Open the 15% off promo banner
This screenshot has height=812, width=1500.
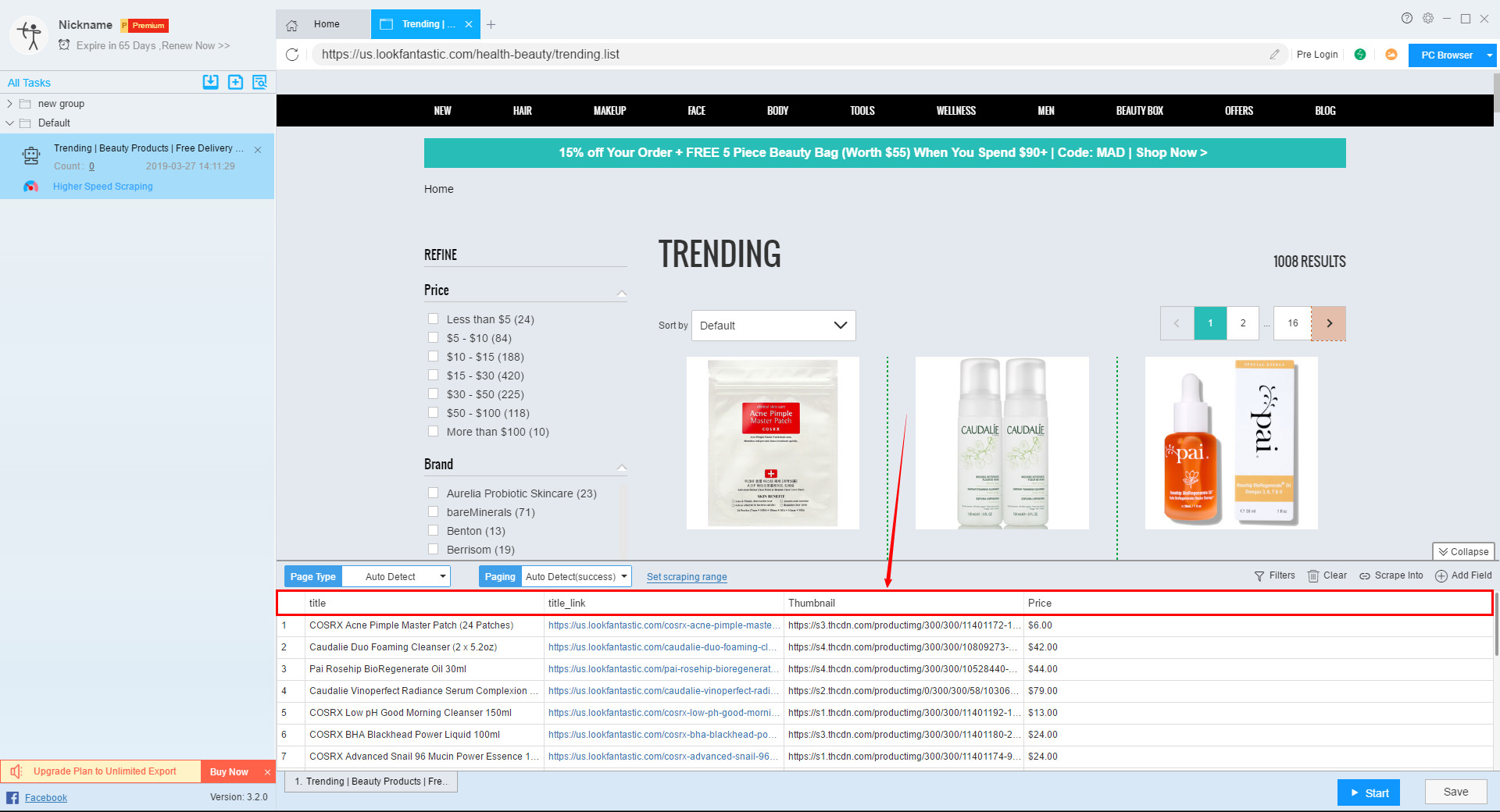(884, 153)
